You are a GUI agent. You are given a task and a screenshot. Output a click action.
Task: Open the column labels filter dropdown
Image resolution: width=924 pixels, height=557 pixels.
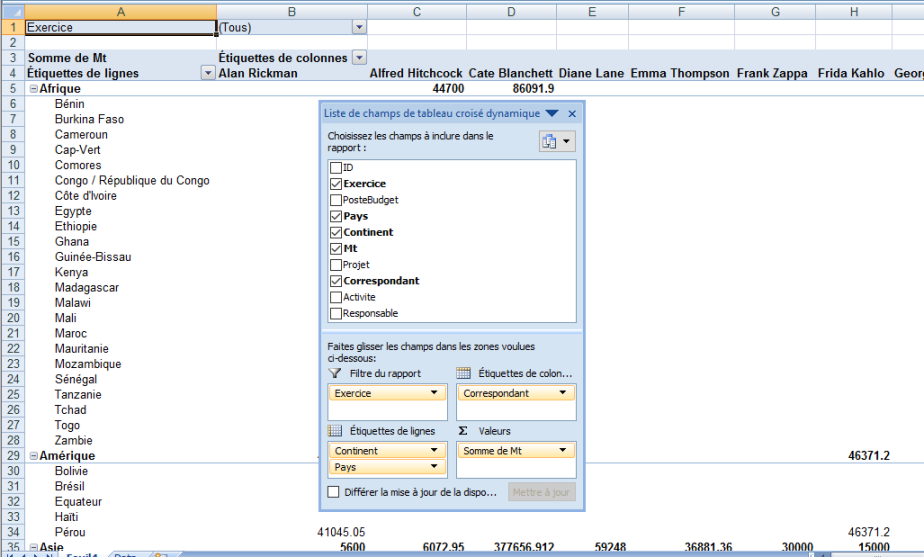coord(359,58)
